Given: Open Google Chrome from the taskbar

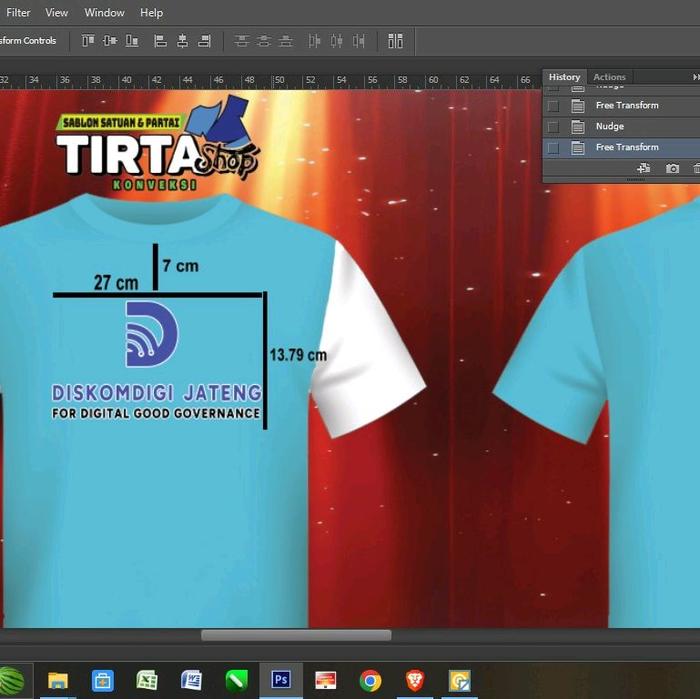Looking at the screenshot, I should (x=371, y=681).
